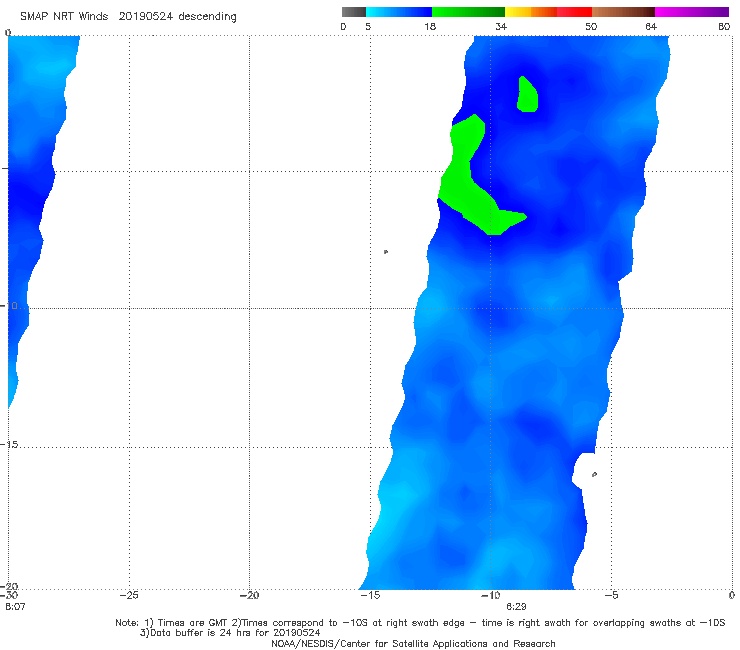The width and height of the screenshot is (740, 650).
Task: Pick the magenta-purple color bar segment
Action: (692, 12)
